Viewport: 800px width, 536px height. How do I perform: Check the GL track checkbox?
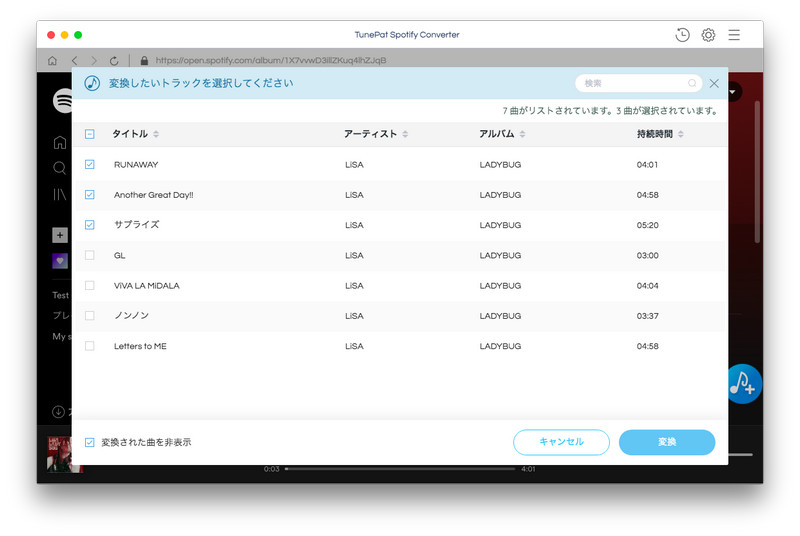tap(90, 255)
